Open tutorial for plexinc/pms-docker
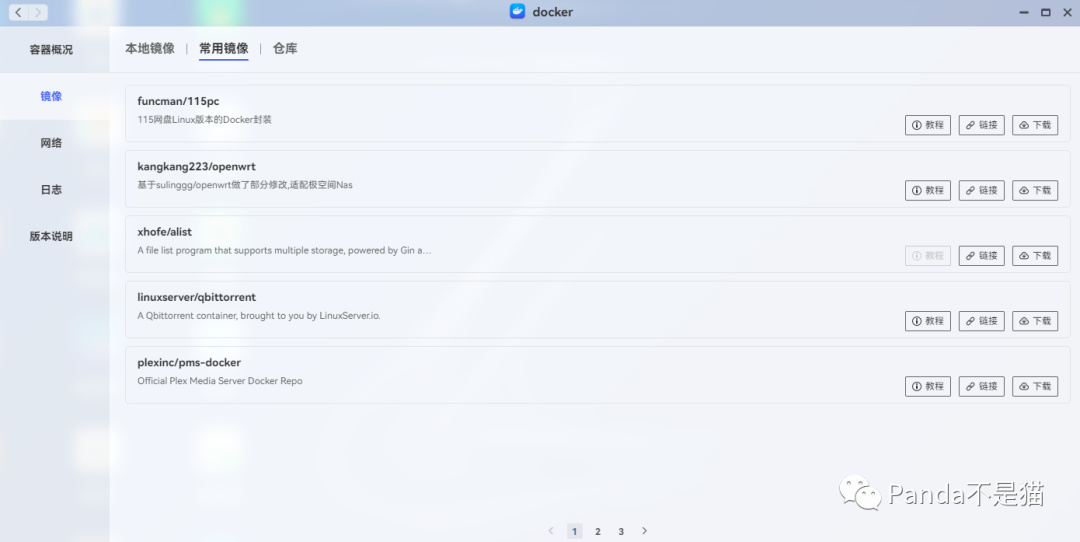 tap(928, 386)
